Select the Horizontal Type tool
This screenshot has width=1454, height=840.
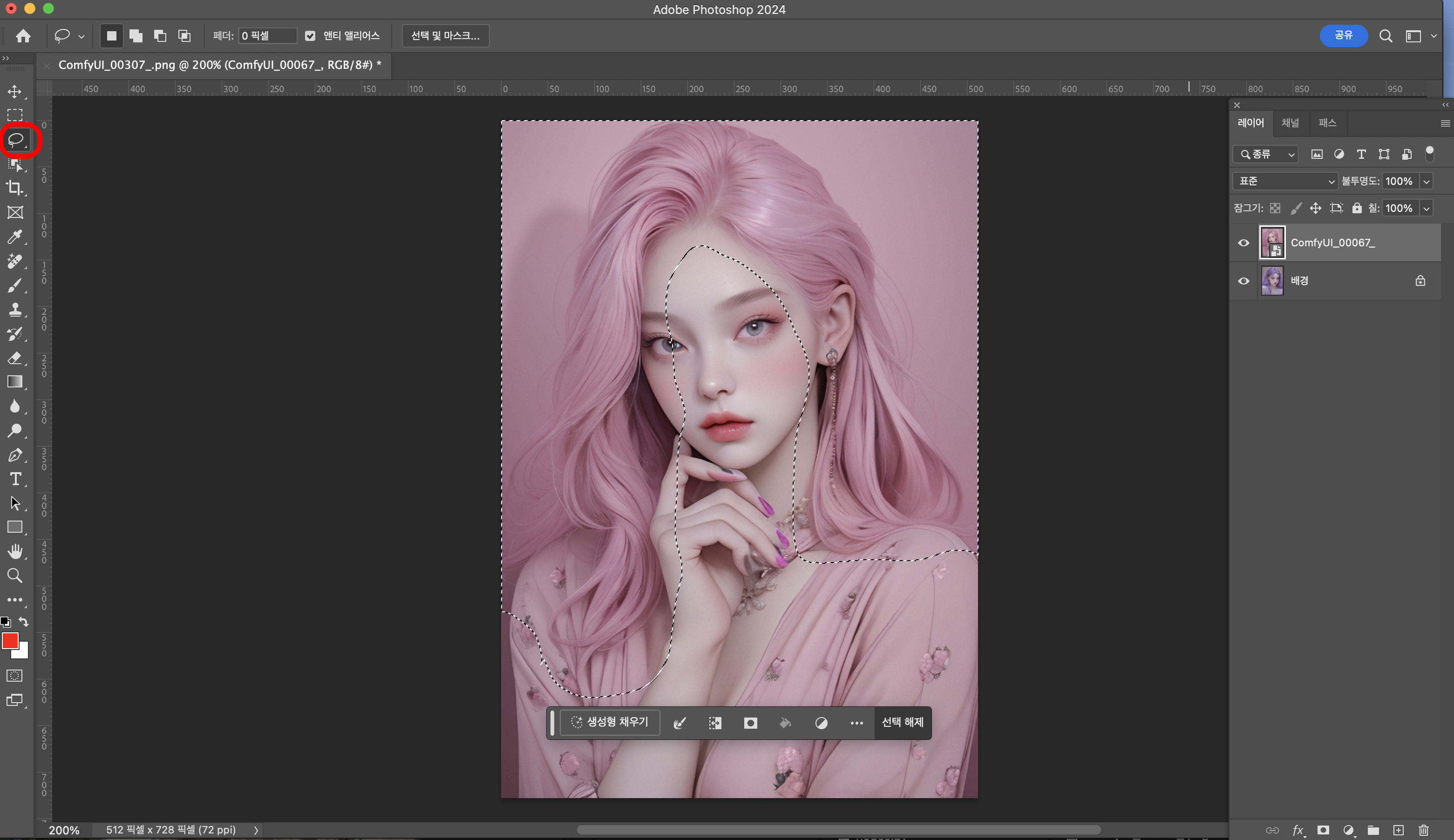15,480
